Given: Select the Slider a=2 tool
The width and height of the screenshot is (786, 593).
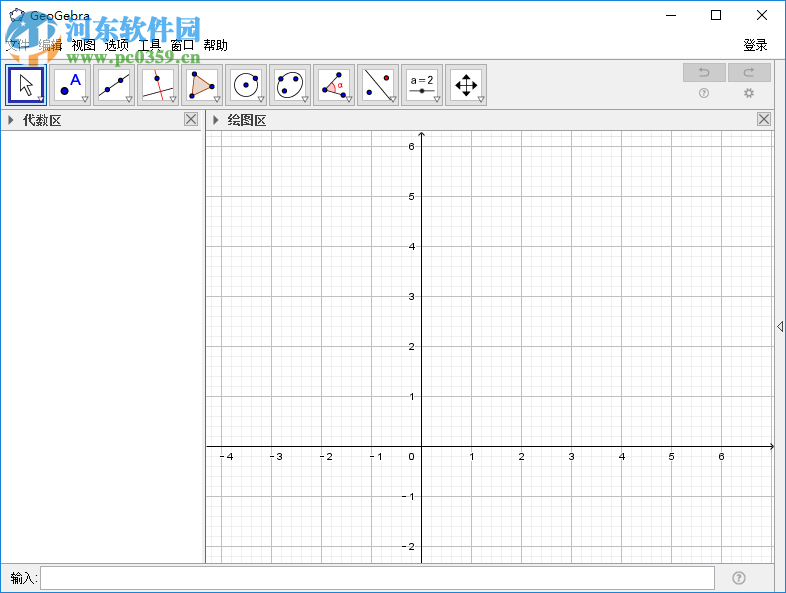Looking at the screenshot, I should pyautogui.click(x=422, y=85).
